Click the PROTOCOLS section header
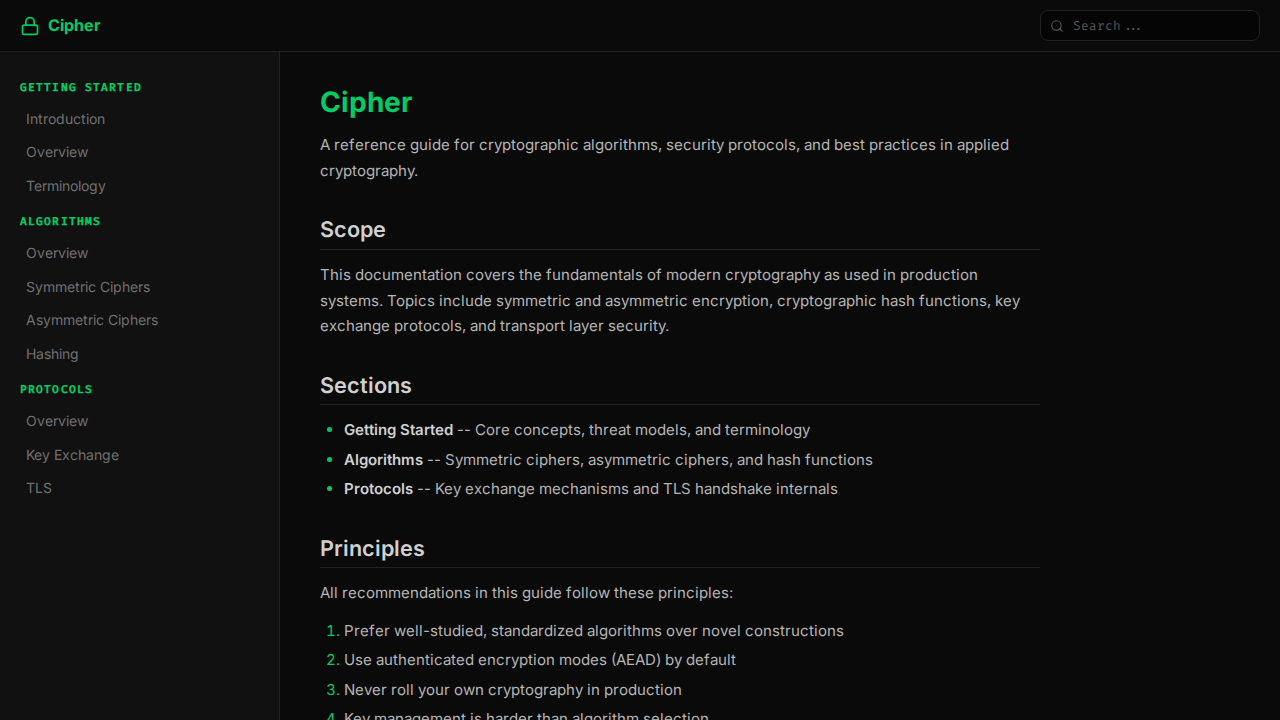Image resolution: width=1280 pixels, height=720 pixels. tap(56, 389)
